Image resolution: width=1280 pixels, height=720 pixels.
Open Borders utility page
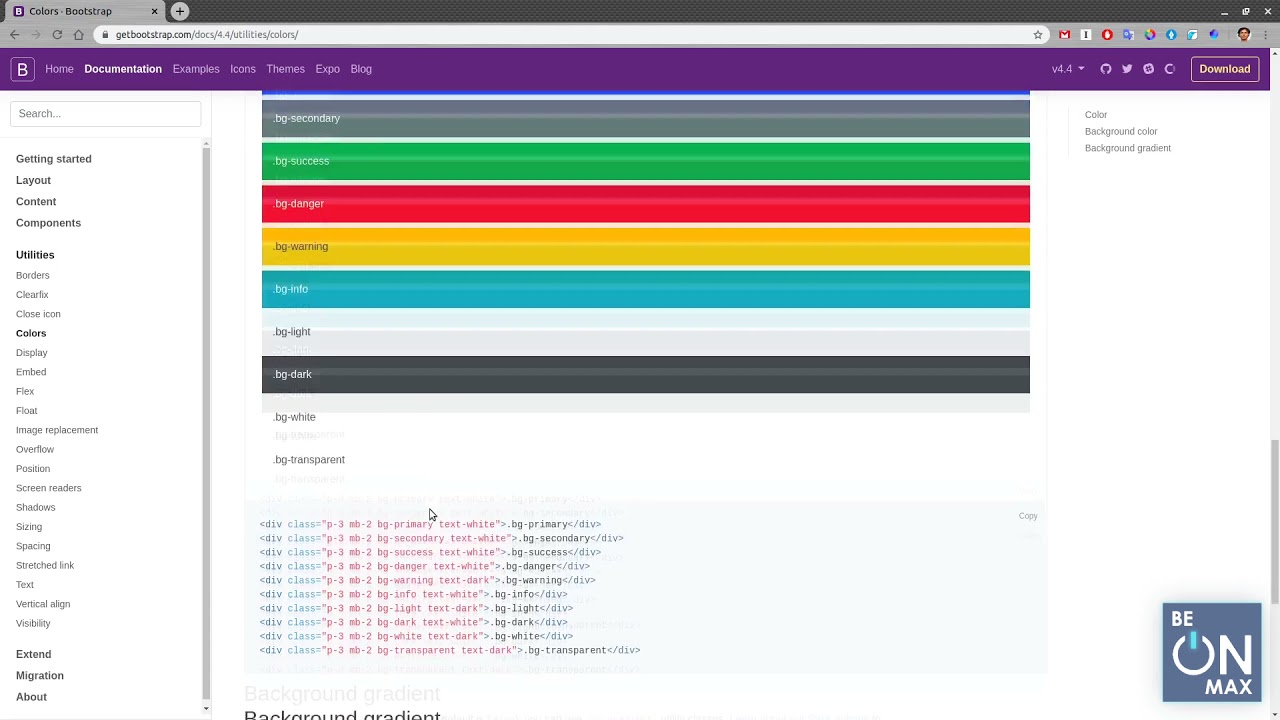32,275
